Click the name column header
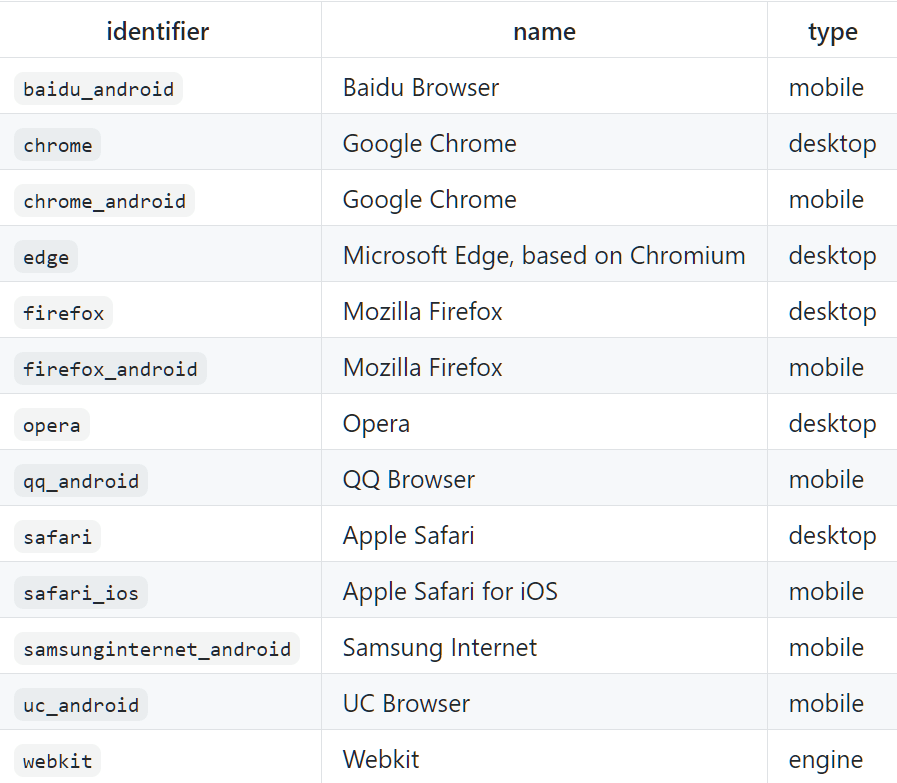The image size is (897, 783). click(544, 32)
